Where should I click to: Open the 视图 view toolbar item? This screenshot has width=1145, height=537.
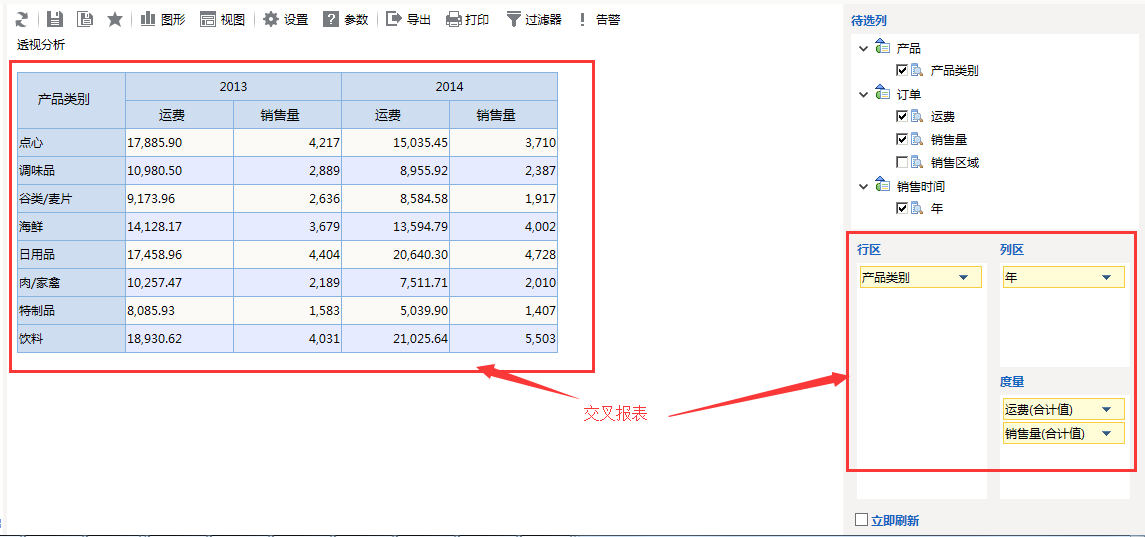(223, 20)
